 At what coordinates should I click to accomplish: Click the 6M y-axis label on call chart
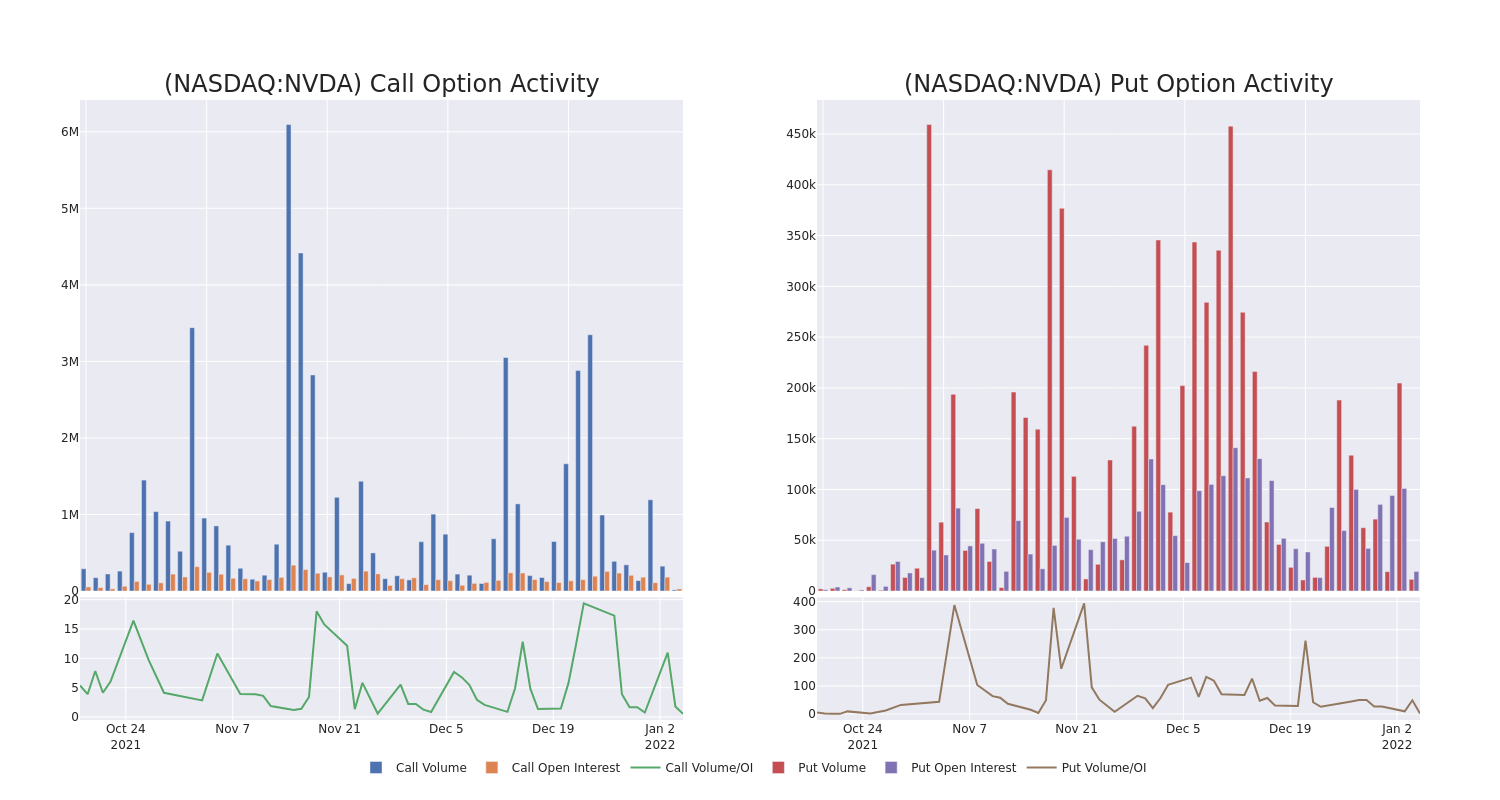(70, 132)
